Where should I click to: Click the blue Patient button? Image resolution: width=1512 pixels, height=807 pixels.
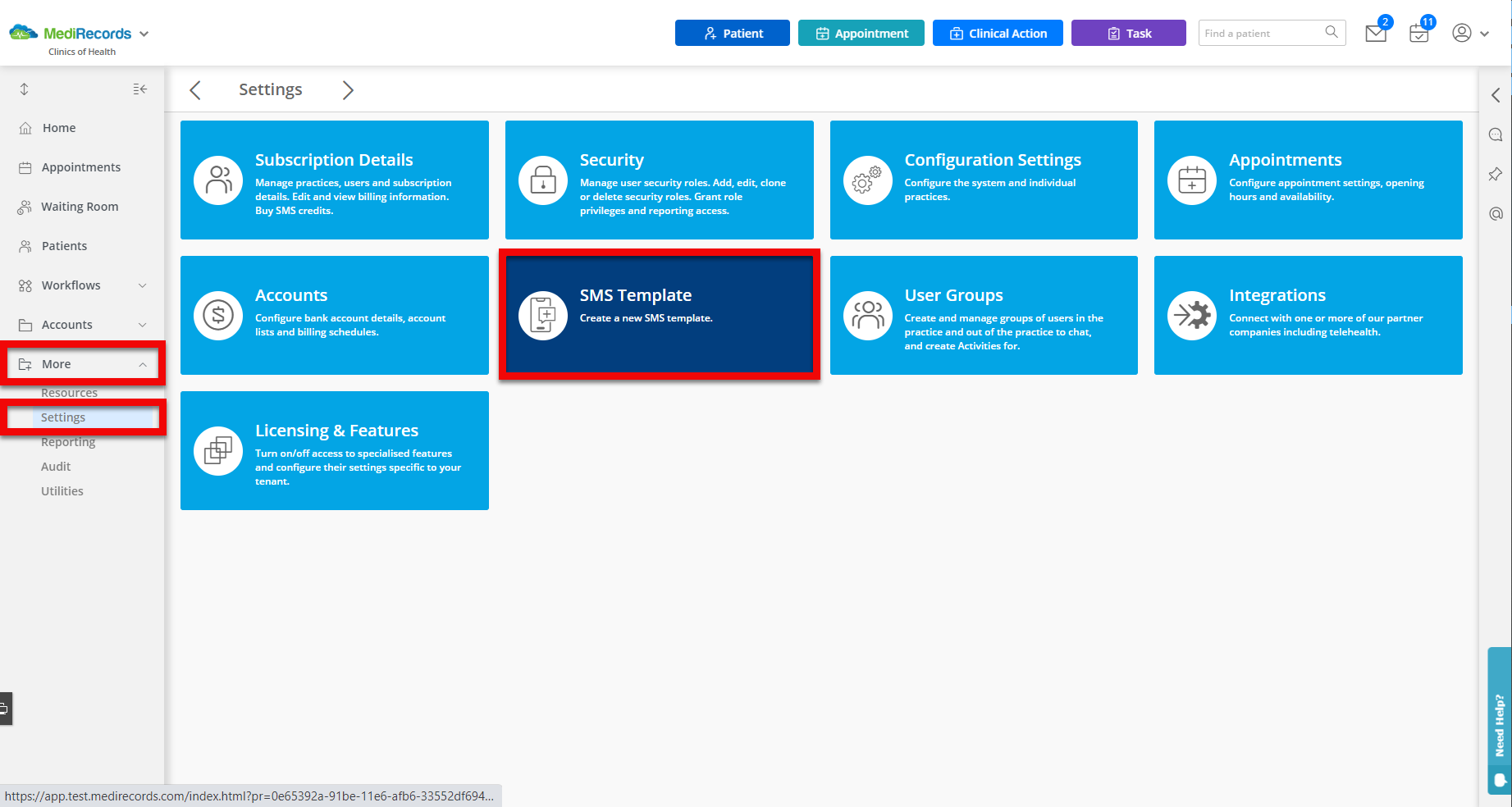click(732, 33)
